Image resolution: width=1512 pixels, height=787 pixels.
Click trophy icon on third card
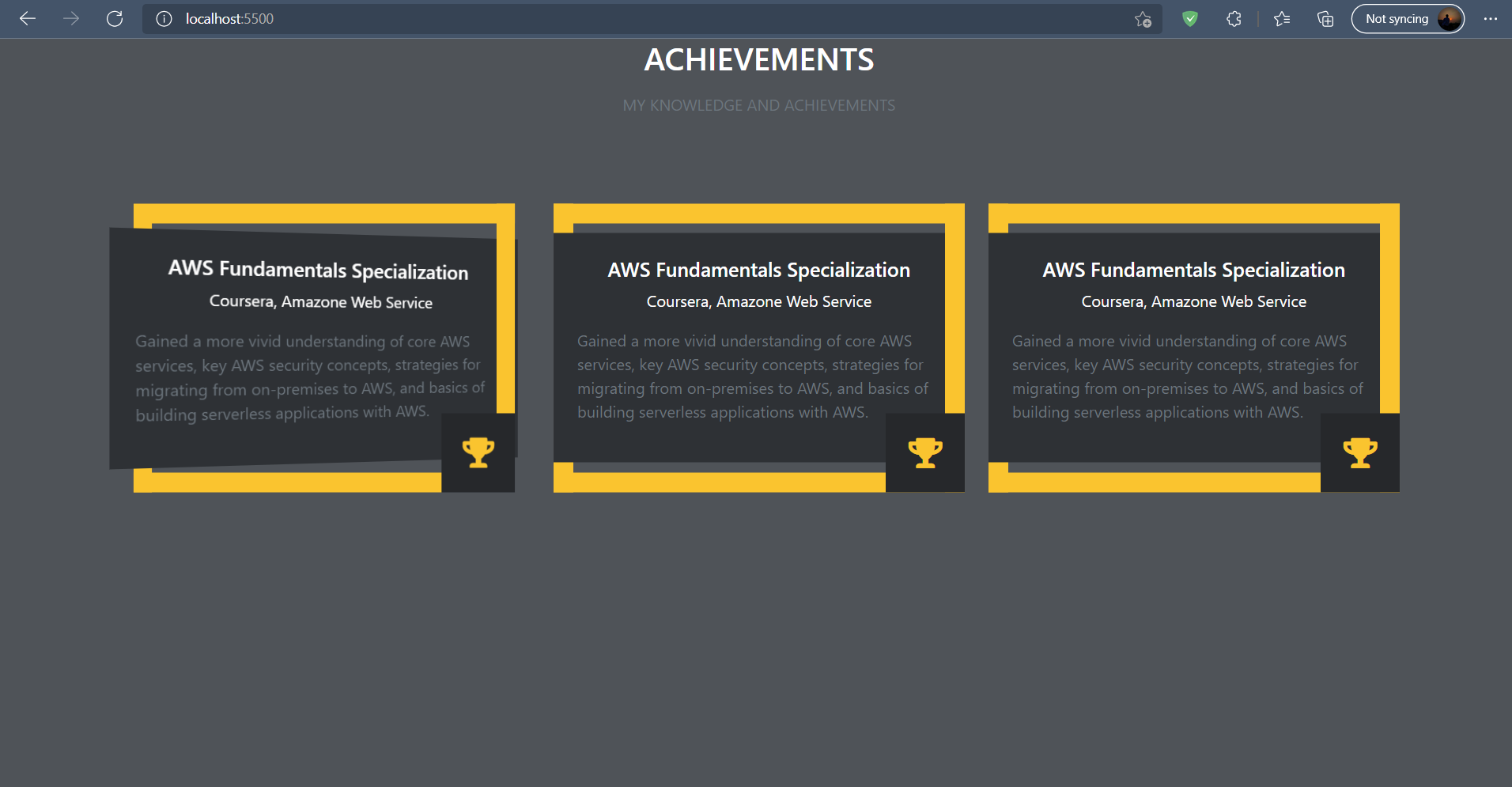coord(1360,452)
